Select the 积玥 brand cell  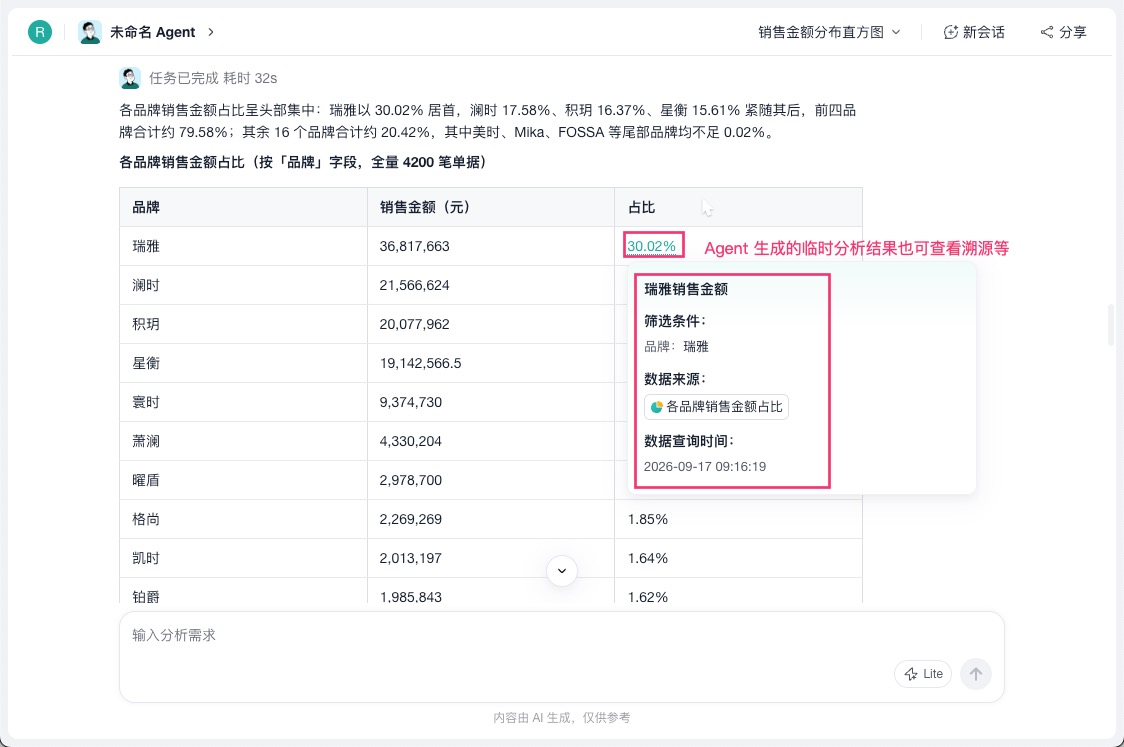(x=244, y=324)
